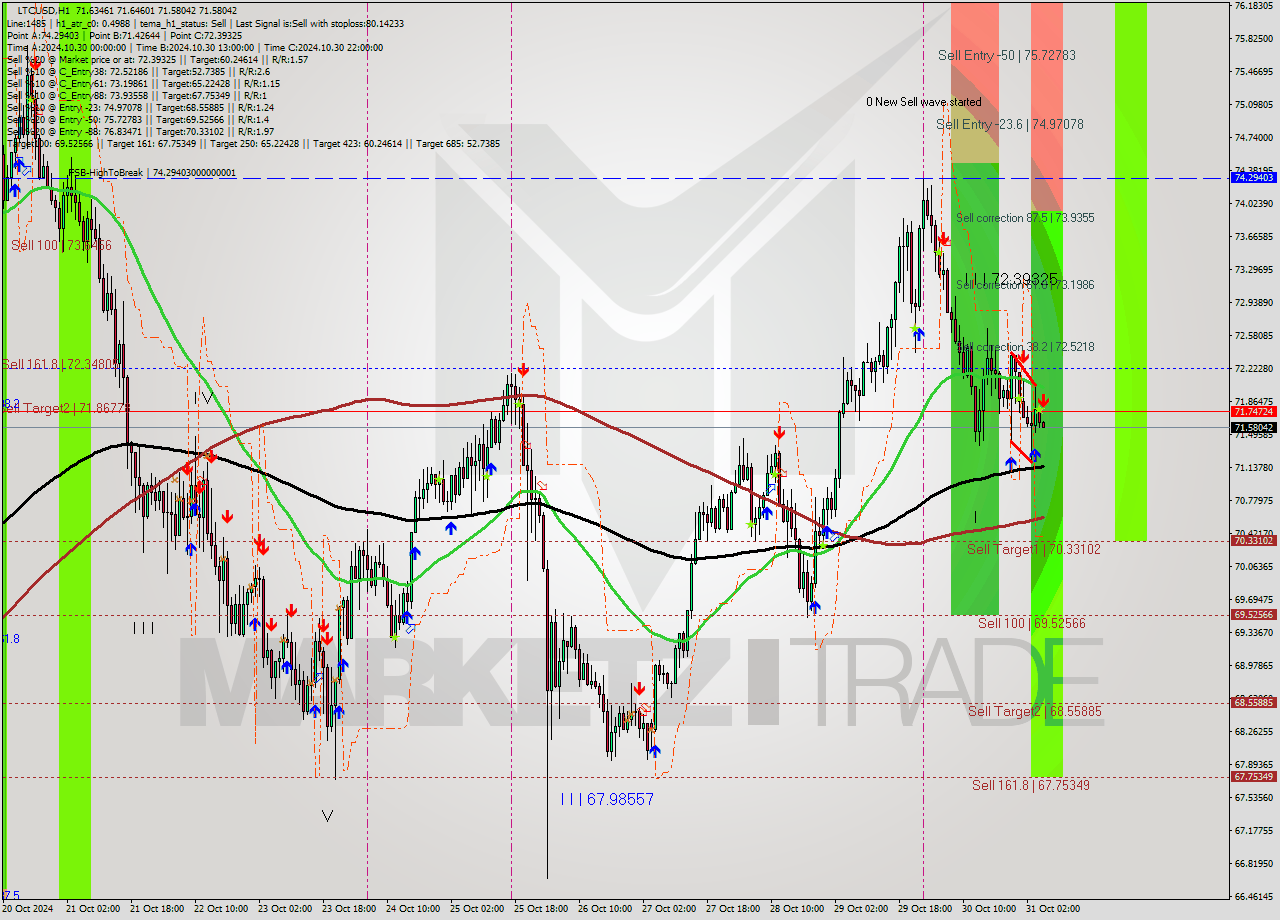Click the FSB-HighToBreak level label
This screenshot has height=920, width=1280.
click(x=152, y=173)
